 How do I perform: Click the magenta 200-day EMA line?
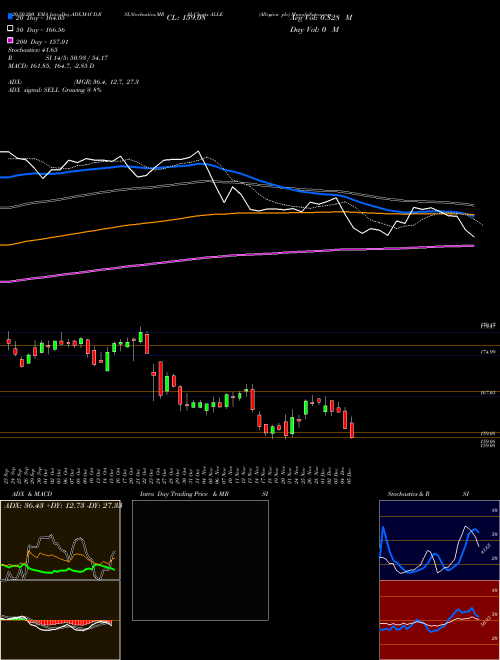(x=236, y=255)
